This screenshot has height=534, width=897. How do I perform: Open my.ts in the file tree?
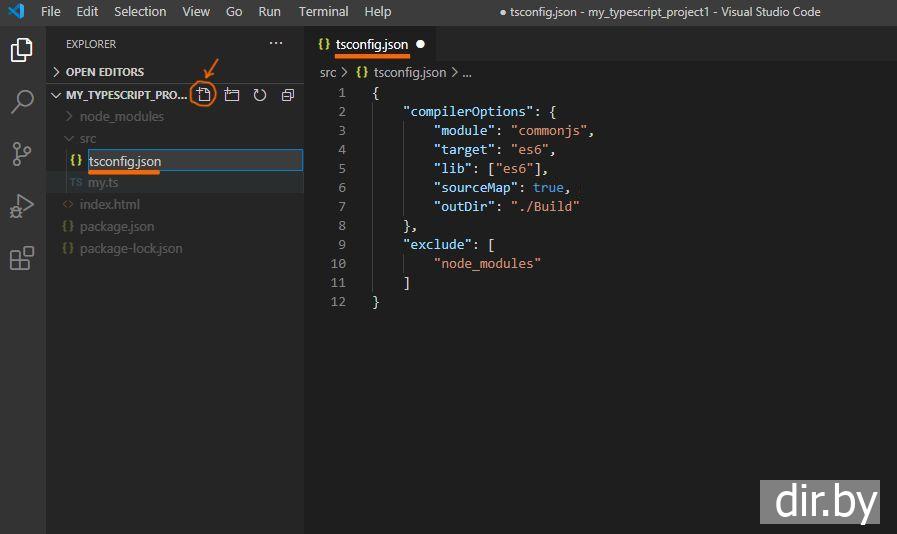point(103,182)
